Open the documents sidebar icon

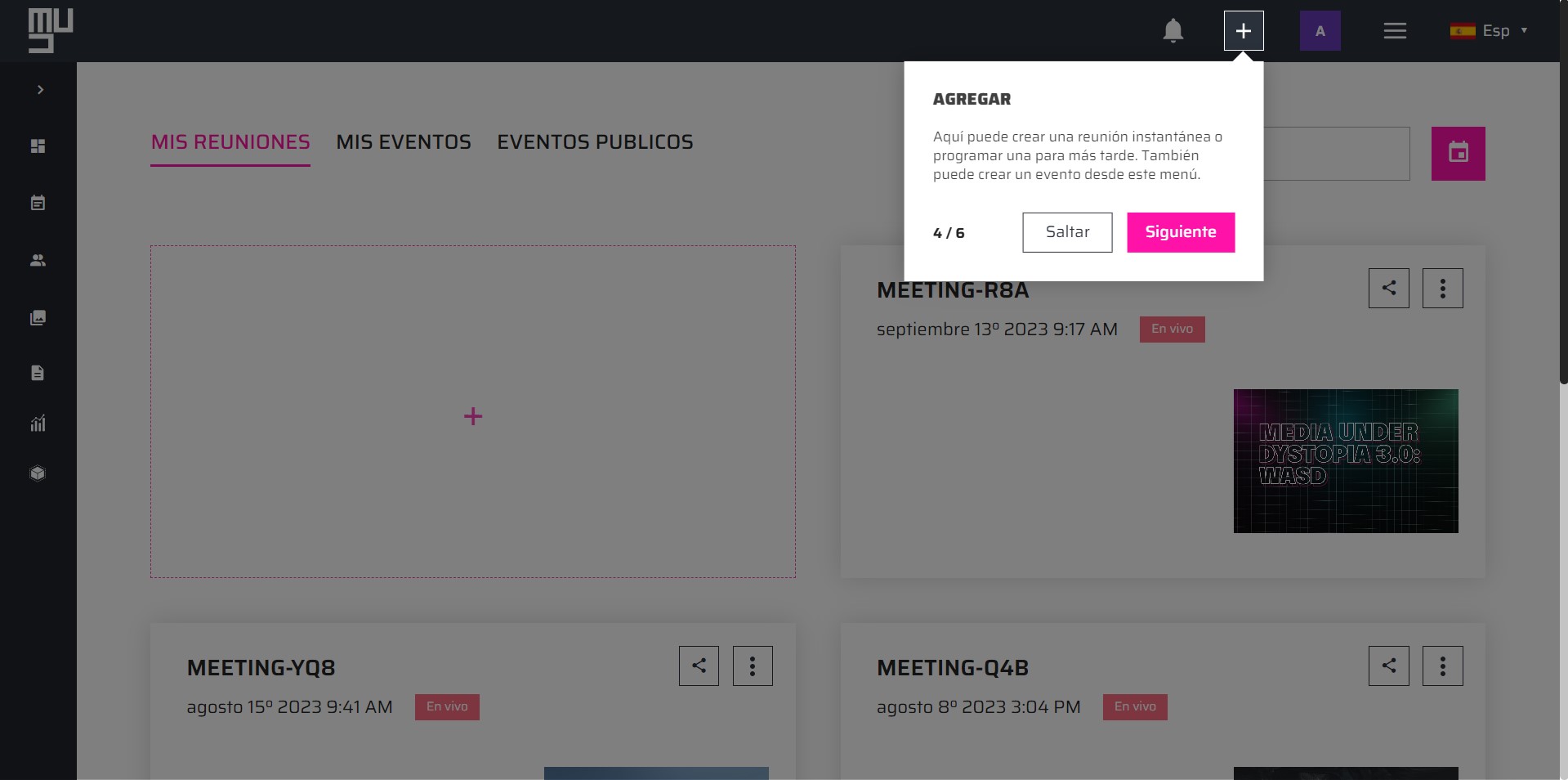38,373
